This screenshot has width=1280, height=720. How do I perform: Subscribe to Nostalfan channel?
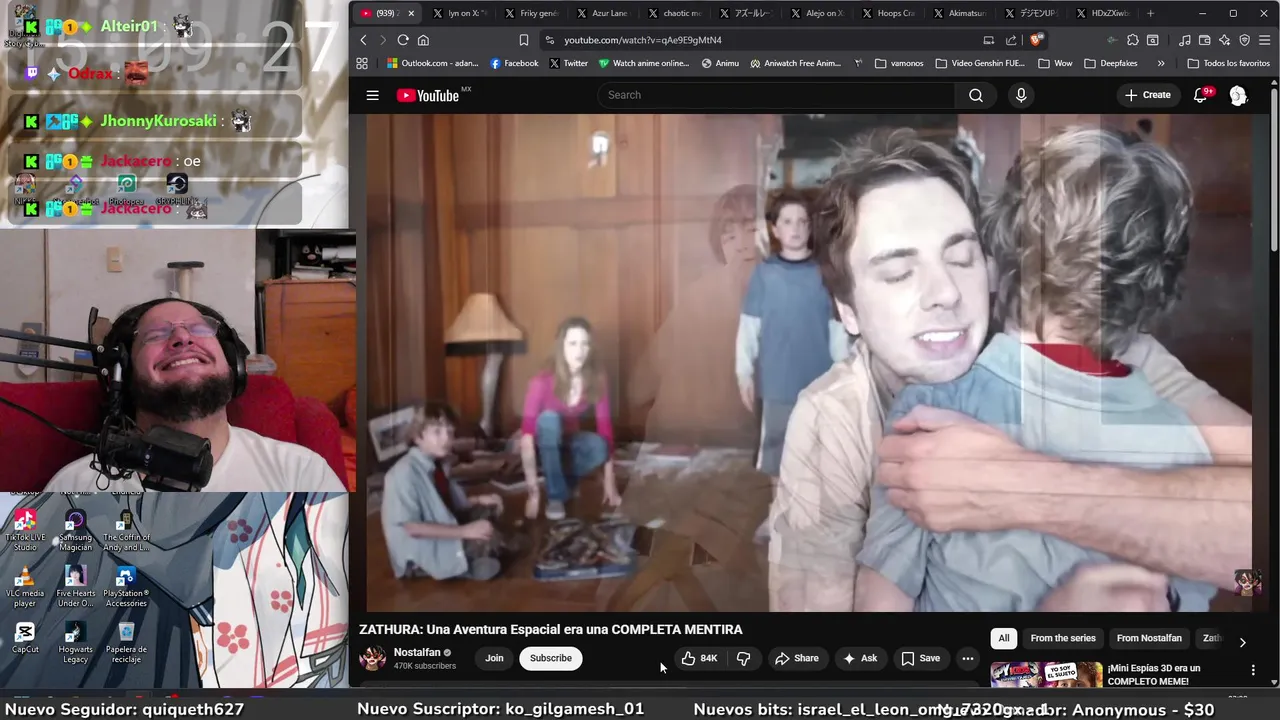[551, 658]
